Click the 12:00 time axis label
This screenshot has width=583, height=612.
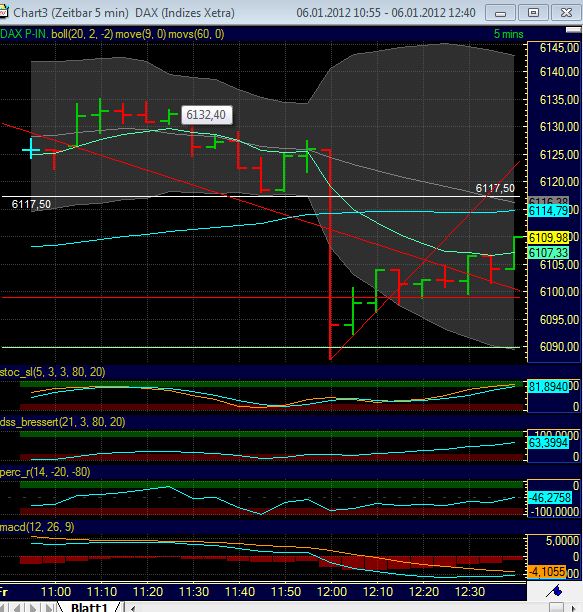pyautogui.click(x=332, y=592)
